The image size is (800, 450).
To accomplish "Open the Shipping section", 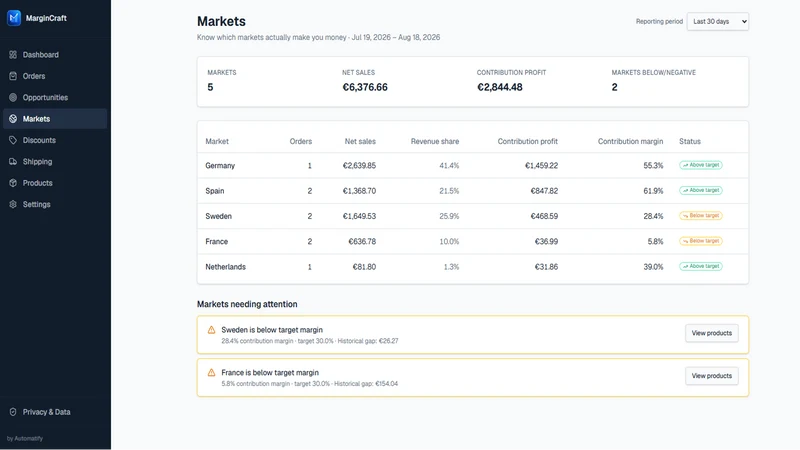I will 55,162.
